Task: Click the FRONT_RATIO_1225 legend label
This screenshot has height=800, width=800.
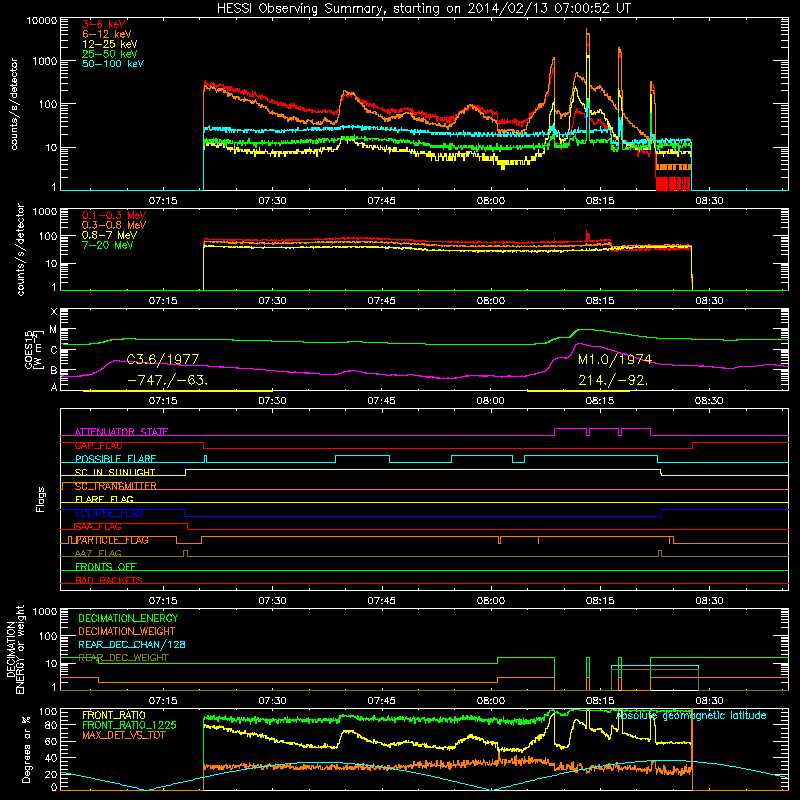Action: (129, 725)
